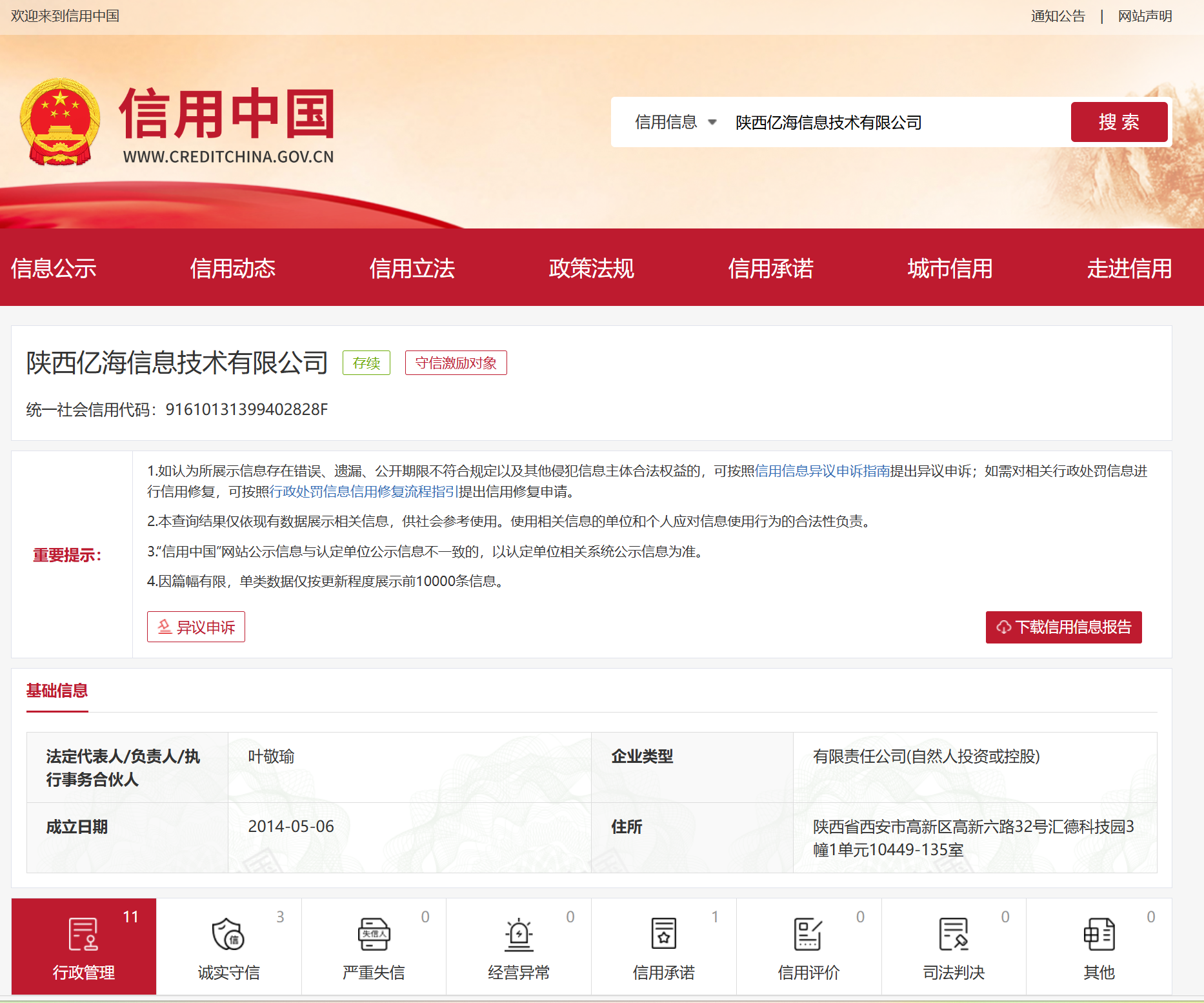
Task: Select the credit code 91610131399402828F
Action: (246, 410)
